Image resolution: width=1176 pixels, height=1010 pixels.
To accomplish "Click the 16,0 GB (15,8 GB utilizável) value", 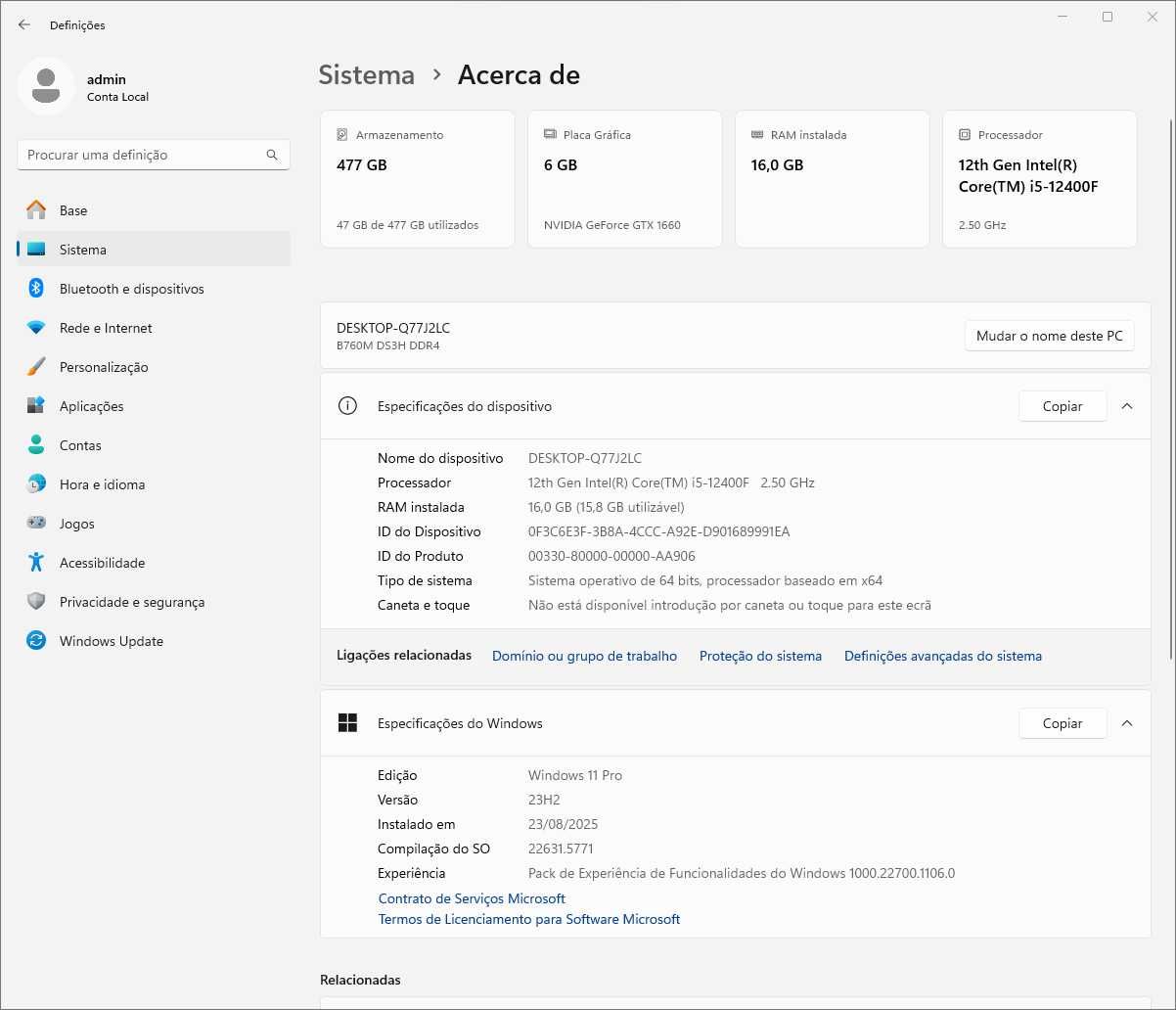I will pyautogui.click(x=607, y=507).
